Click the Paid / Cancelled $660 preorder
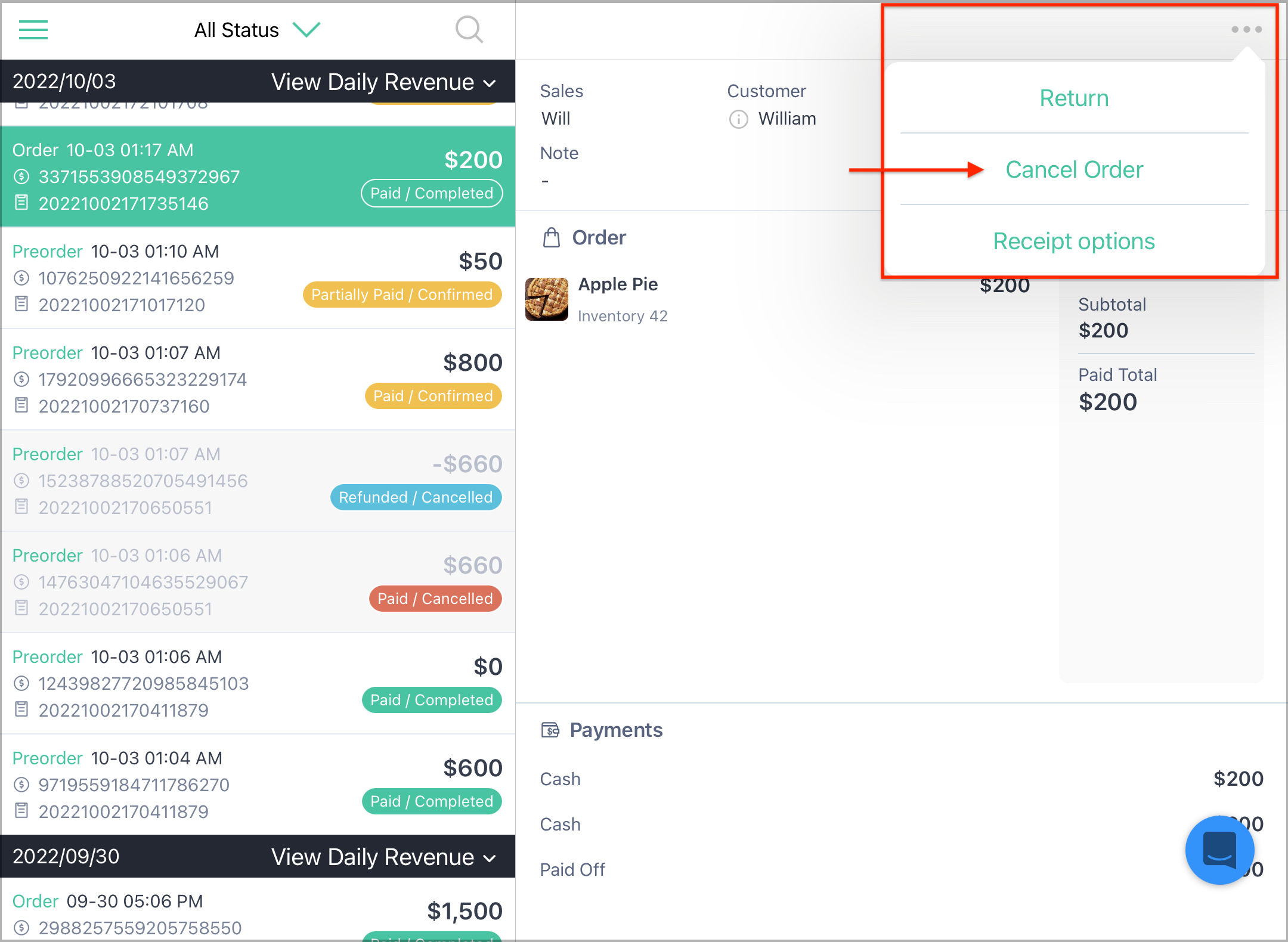Image resolution: width=1288 pixels, height=942 pixels. click(258, 582)
